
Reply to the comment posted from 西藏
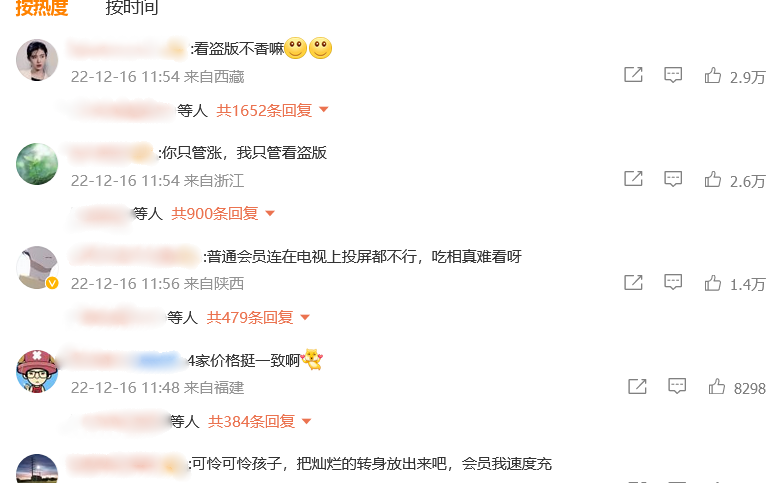673,75
